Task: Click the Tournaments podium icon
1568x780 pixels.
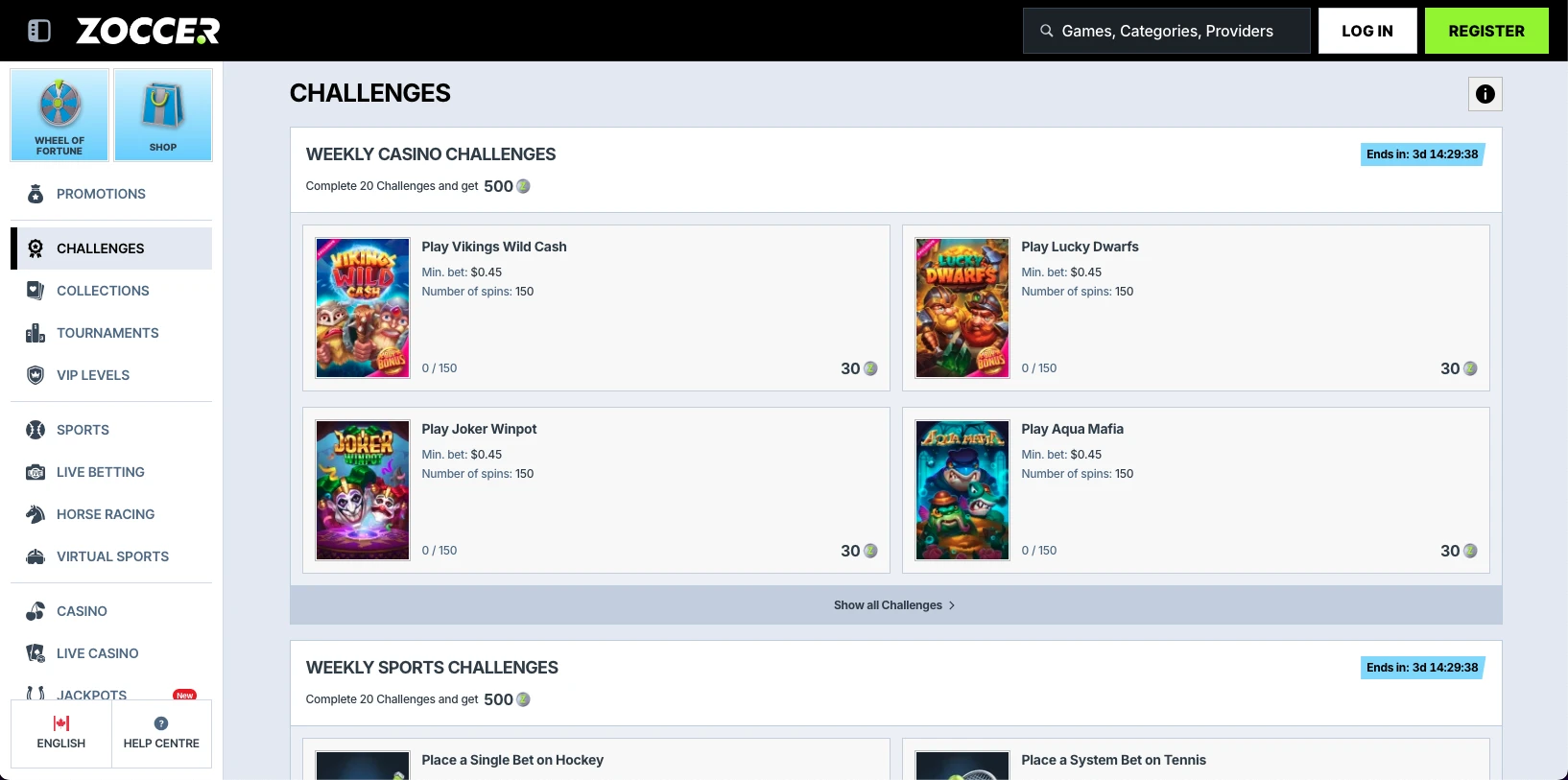Action: (36, 333)
